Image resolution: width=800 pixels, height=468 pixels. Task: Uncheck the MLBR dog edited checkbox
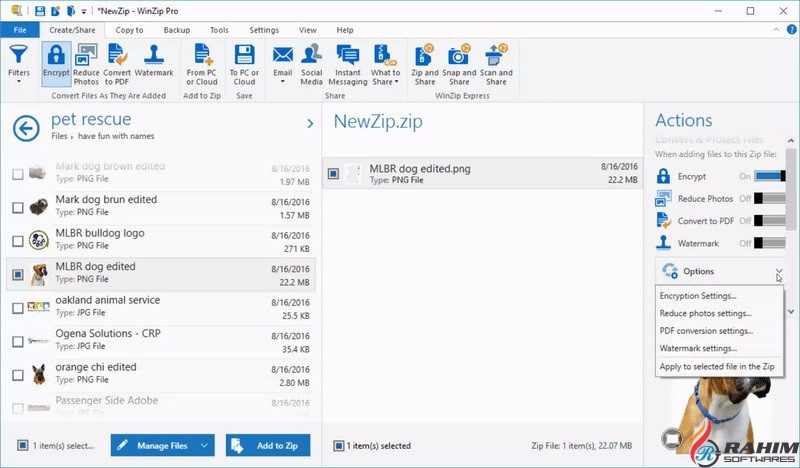click(x=18, y=274)
